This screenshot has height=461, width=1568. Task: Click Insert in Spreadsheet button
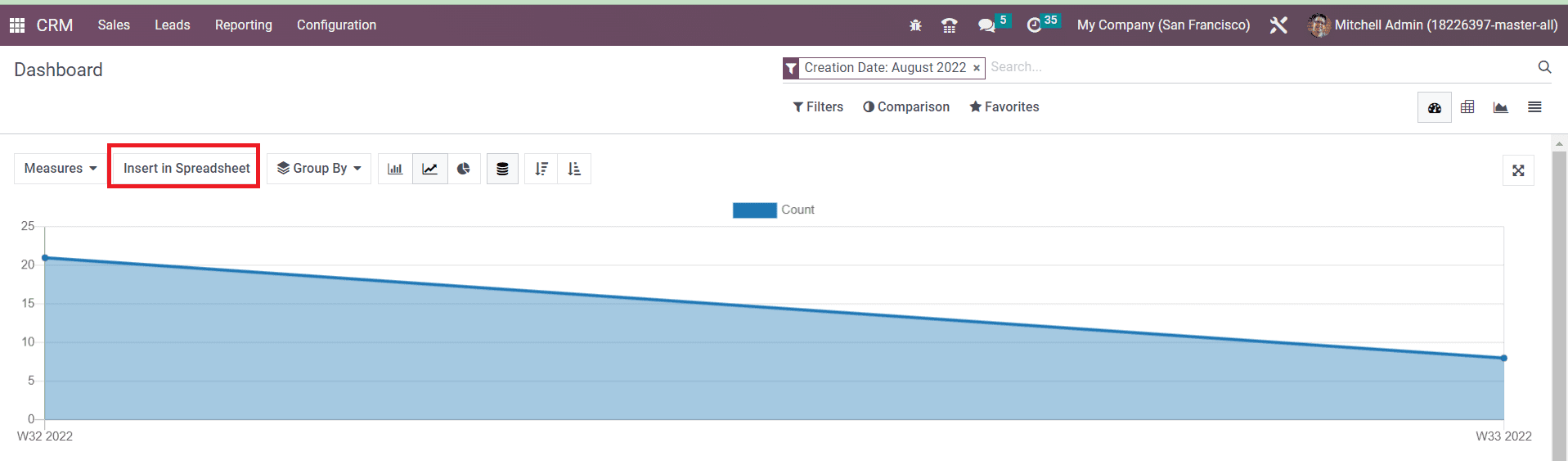pos(186,169)
